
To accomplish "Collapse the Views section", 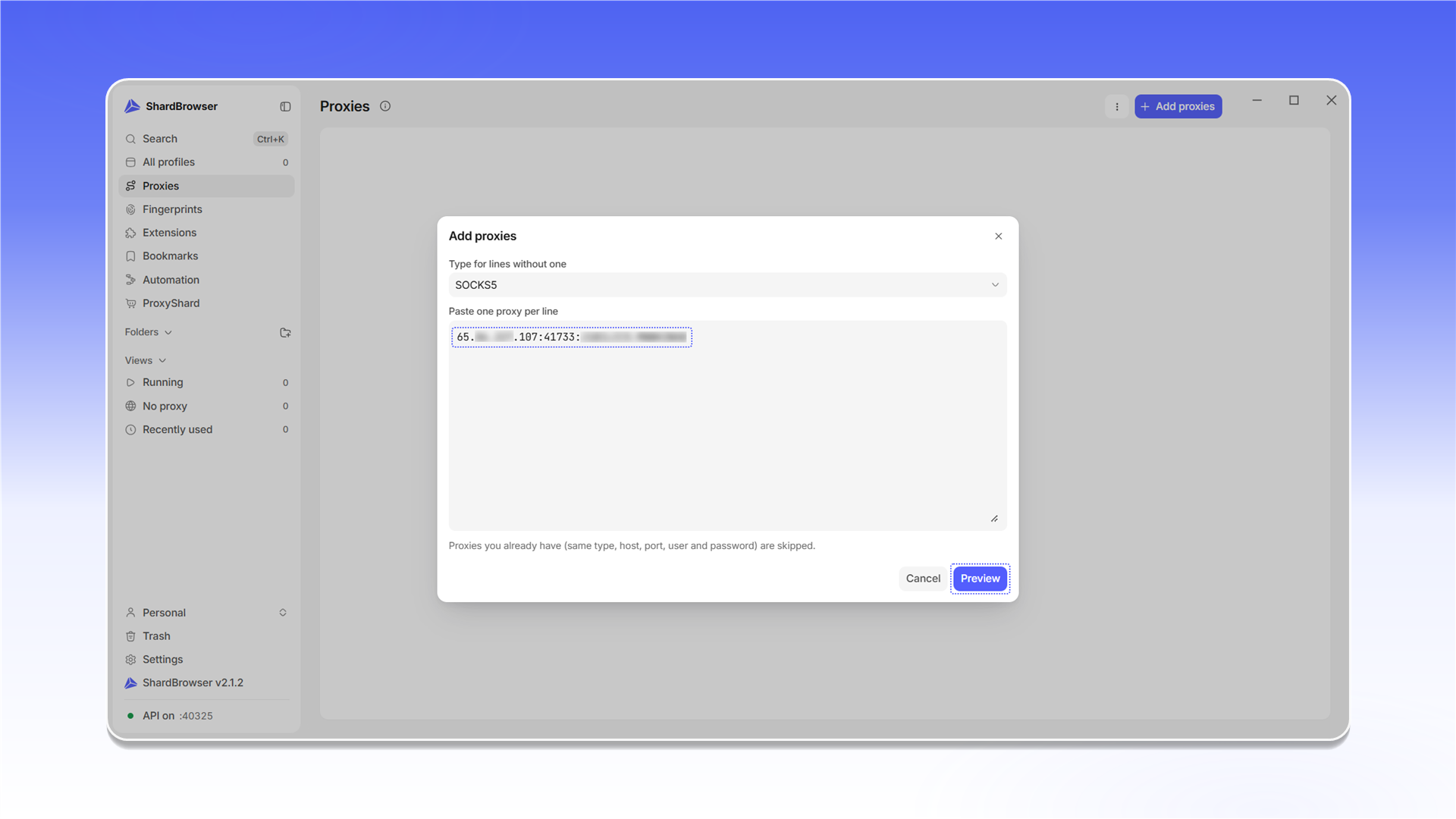I will pos(146,360).
